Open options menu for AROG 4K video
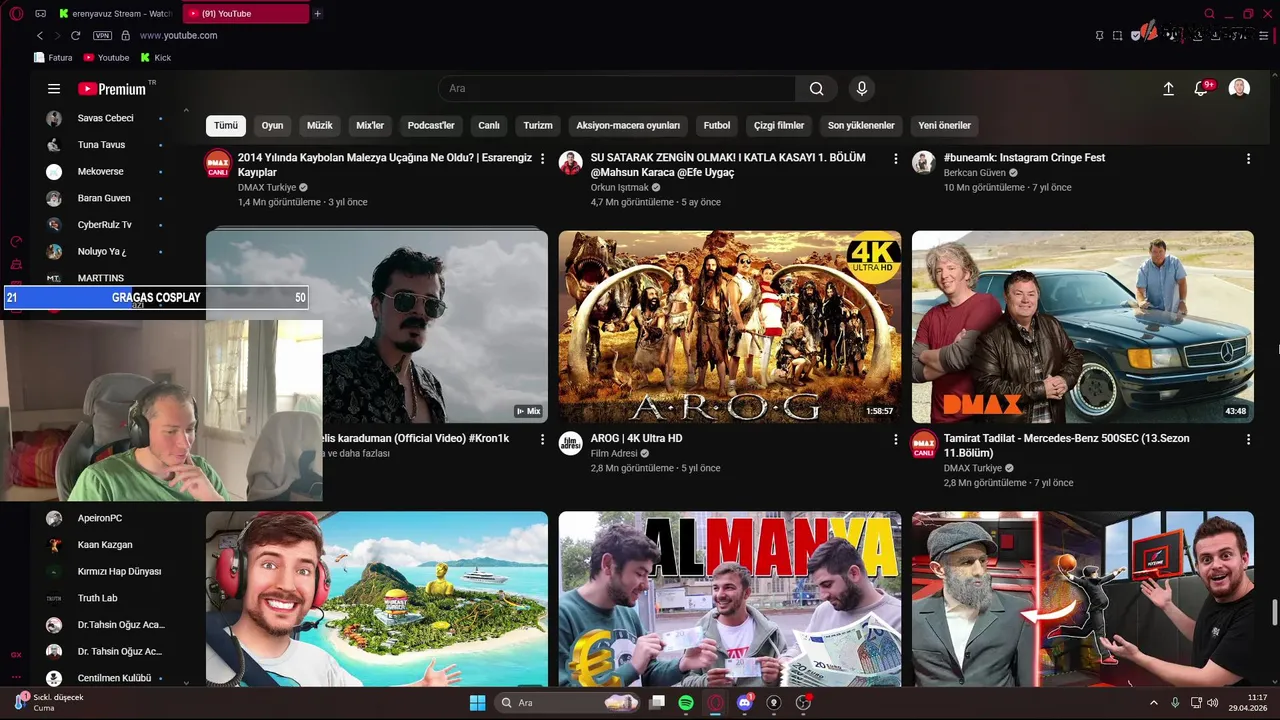1280x720 pixels. coord(896,440)
